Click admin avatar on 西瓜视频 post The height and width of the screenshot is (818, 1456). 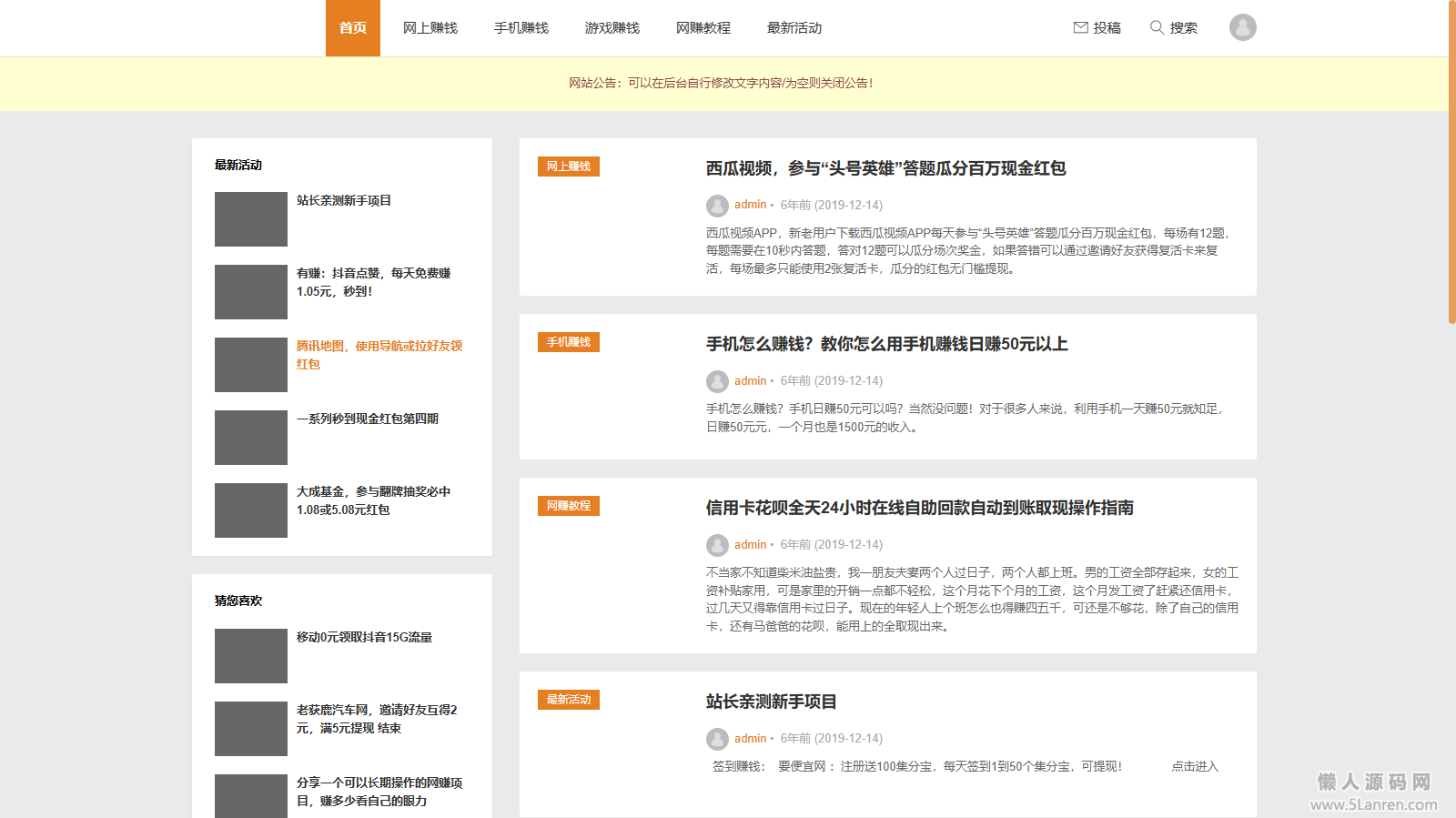tap(717, 206)
